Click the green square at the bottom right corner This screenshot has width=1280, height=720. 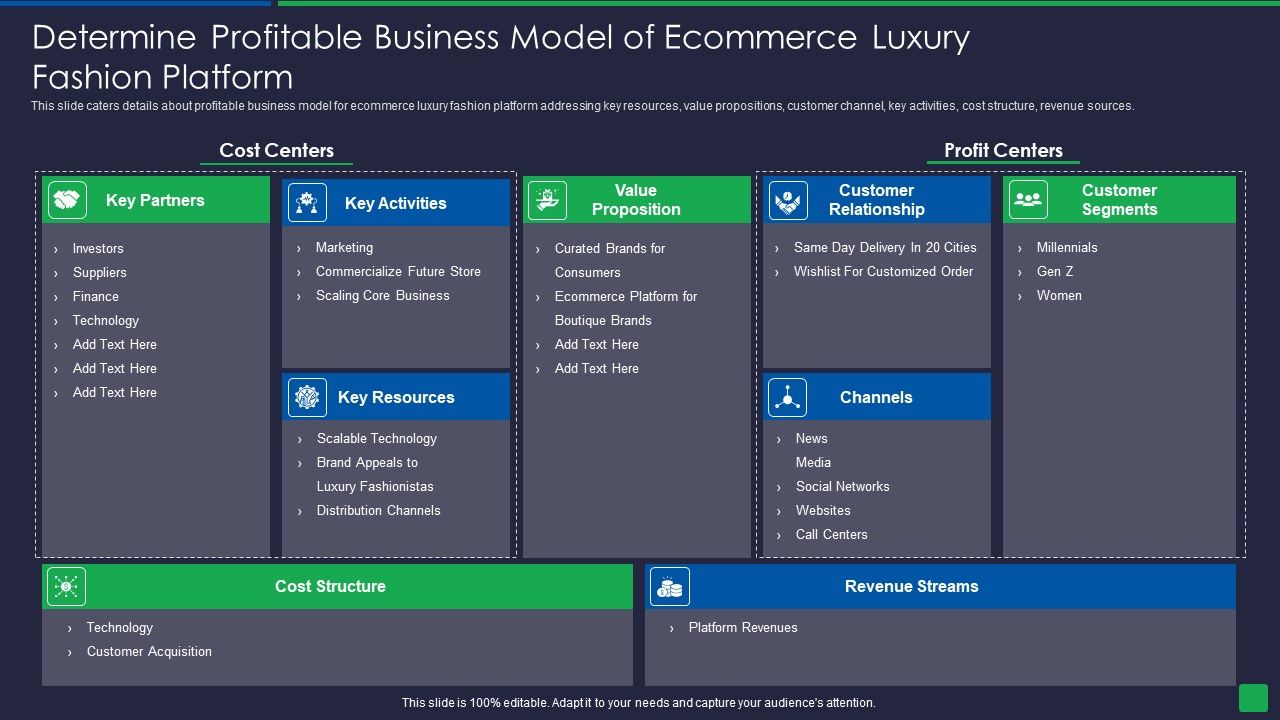coord(1253,698)
